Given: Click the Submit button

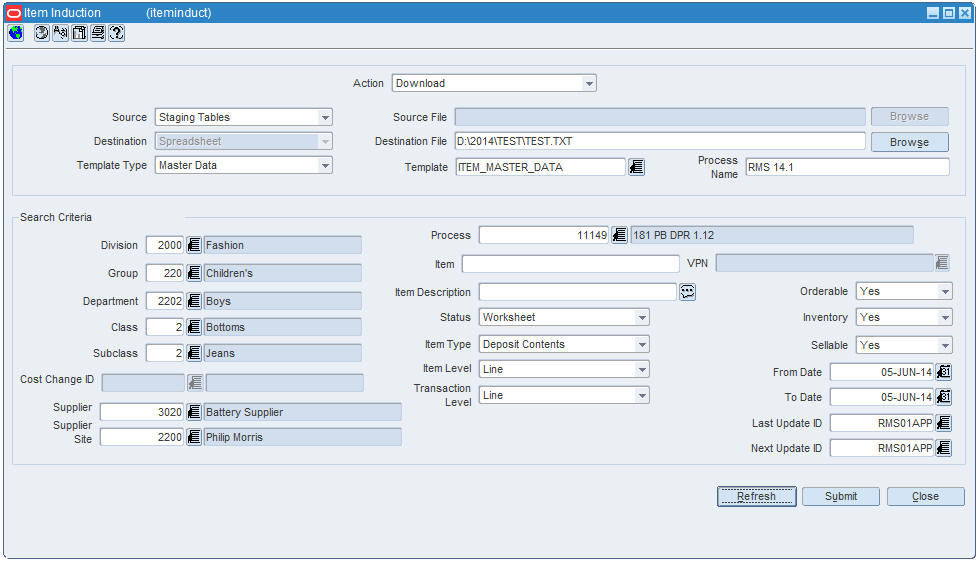Looking at the screenshot, I should tap(841, 497).
